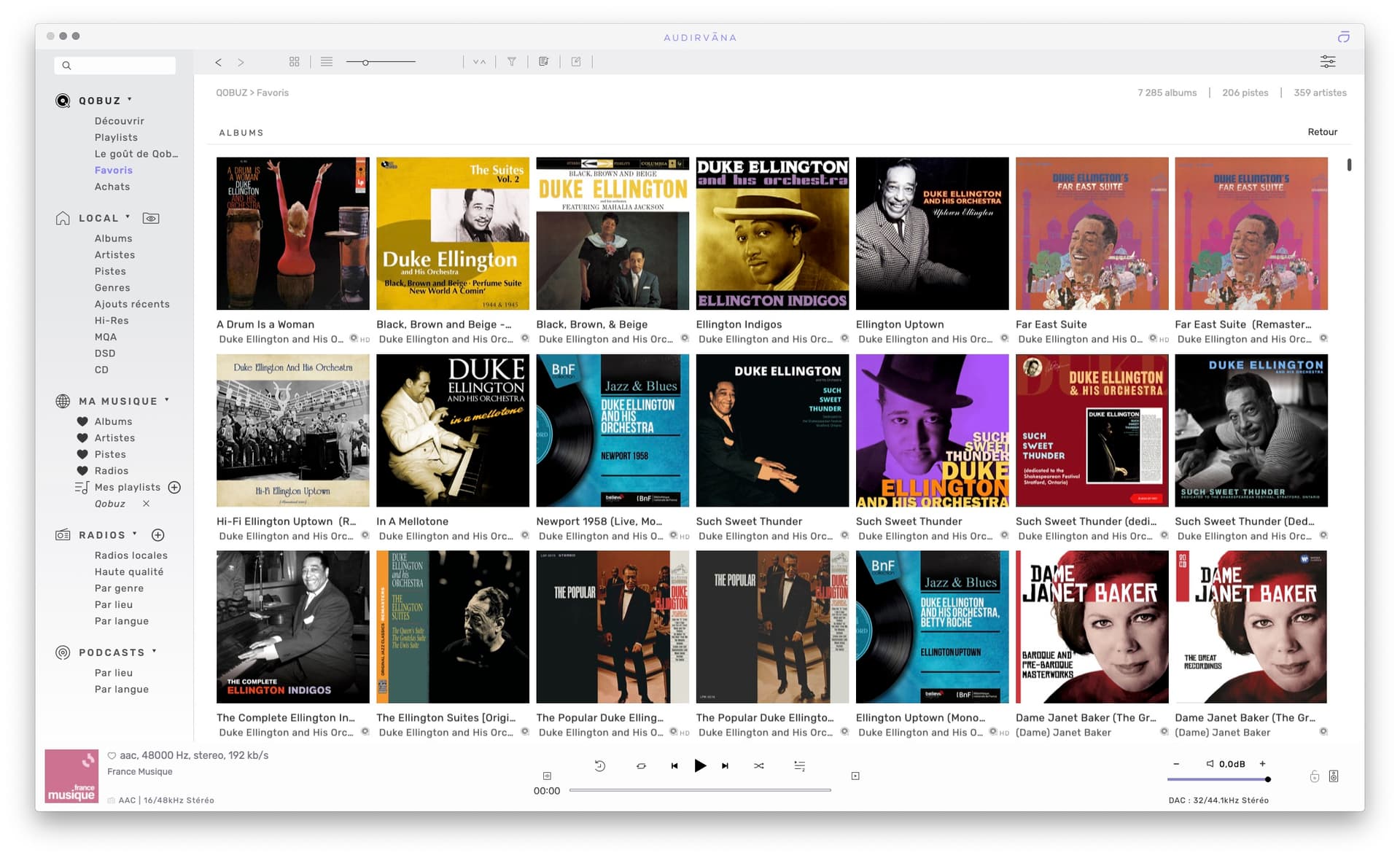Click the playlist note toolbar icon

[543, 62]
